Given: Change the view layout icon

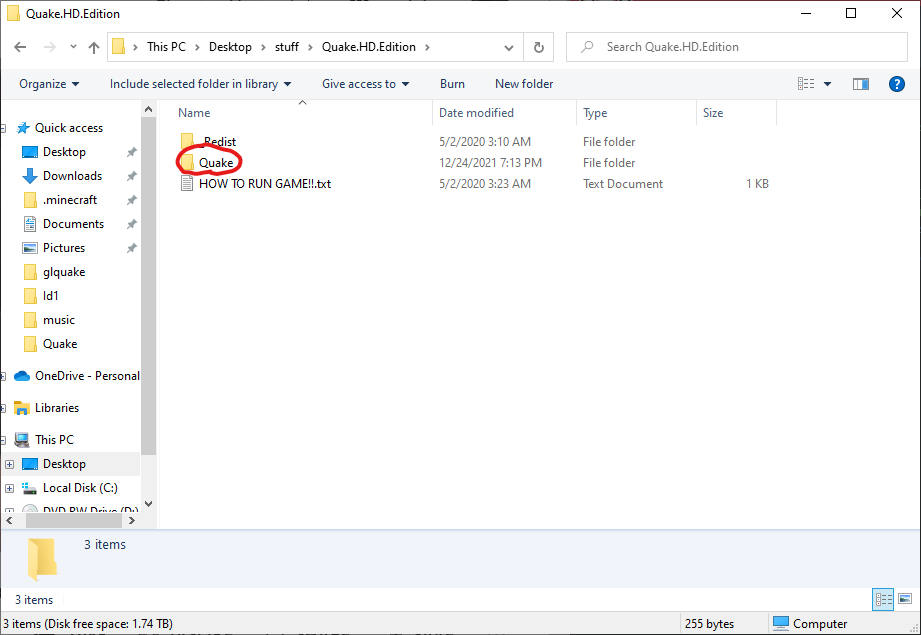Looking at the screenshot, I should tap(806, 84).
